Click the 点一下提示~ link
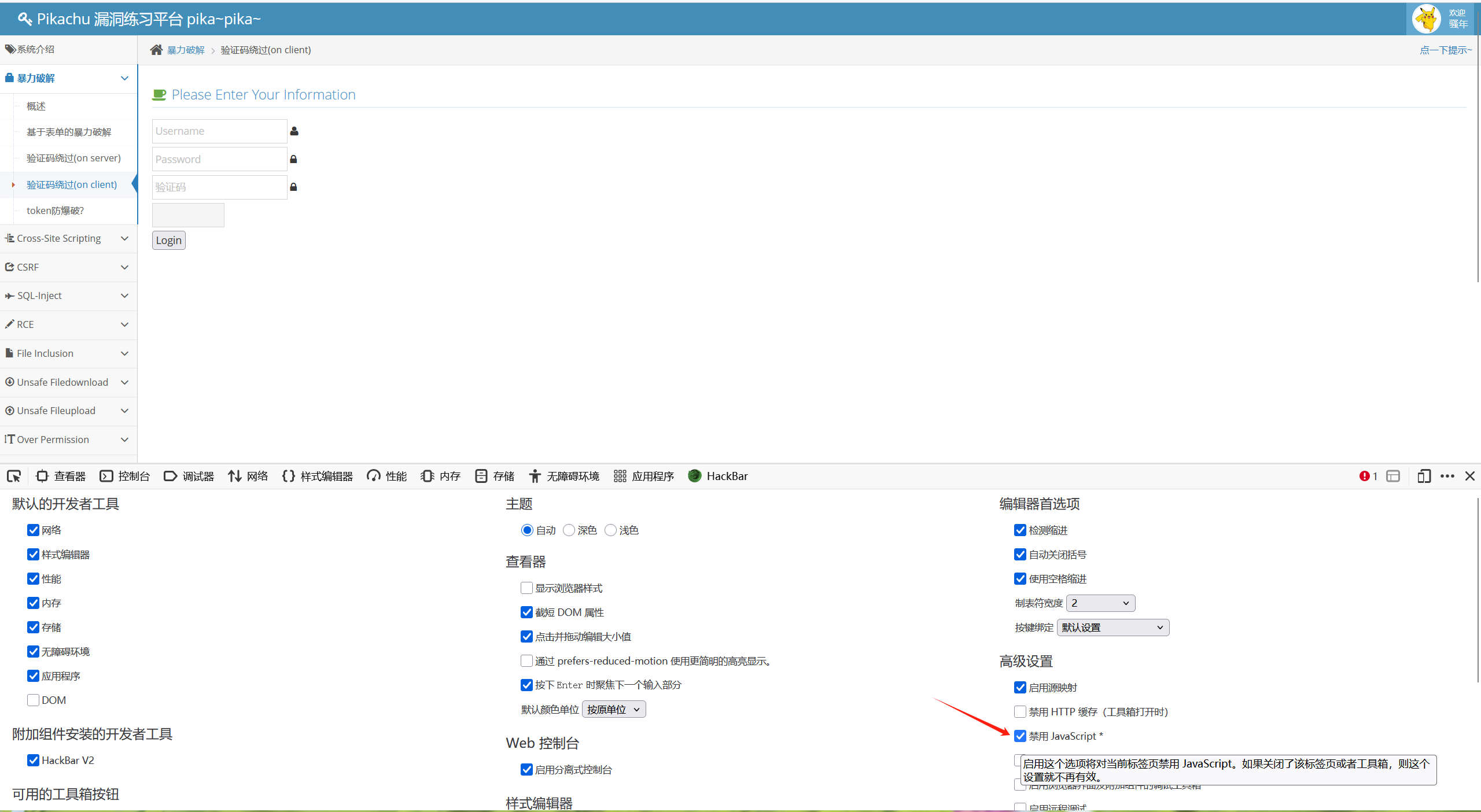This screenshot has width=1481, height=812. click(1445, 50)
